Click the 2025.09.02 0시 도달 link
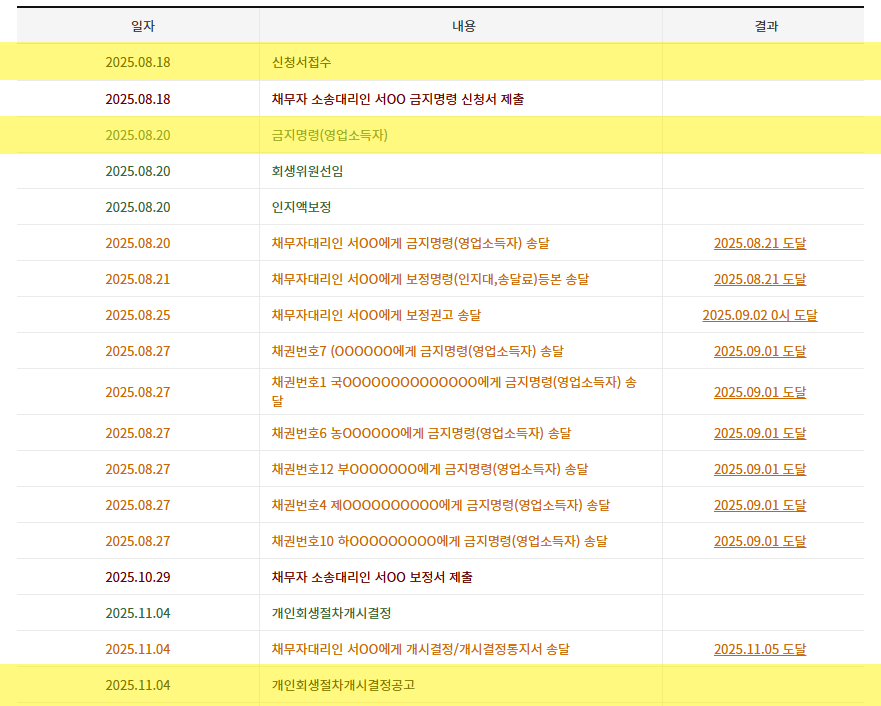This screenshot has height=706, width=881. (759, 315)
